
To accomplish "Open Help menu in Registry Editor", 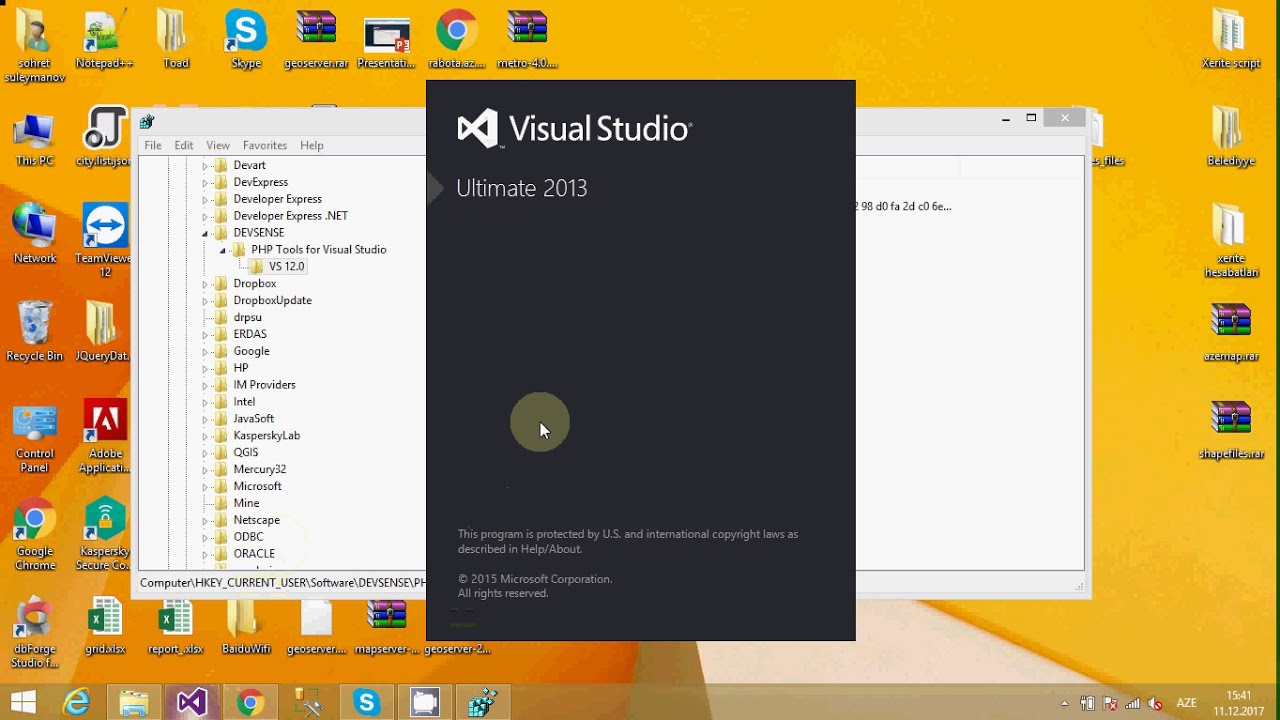I will [312, 145].
